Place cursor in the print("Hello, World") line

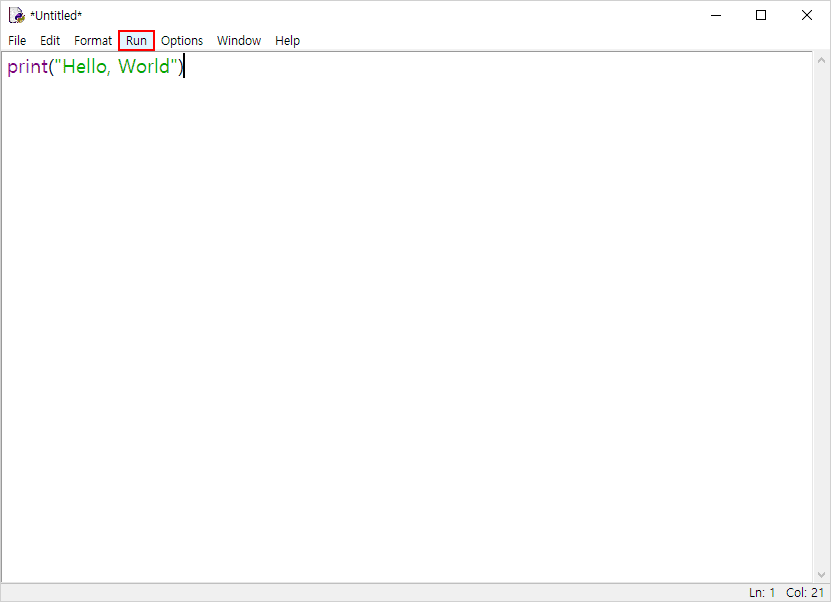[x=95, y=67]
